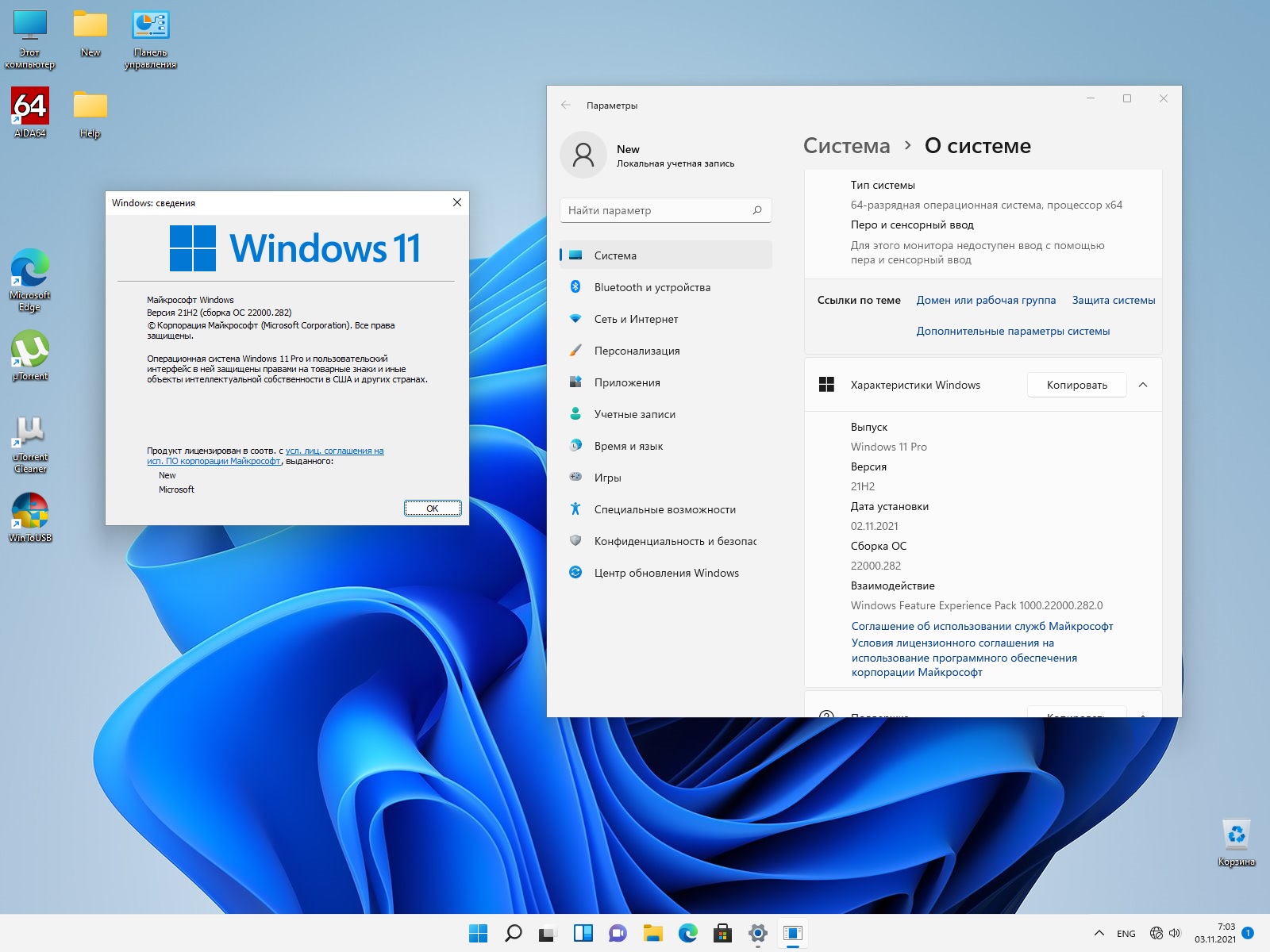The height and width of the screenshot is (952, 1270).
Task: Click the Windows Start button
Action: 478,934
